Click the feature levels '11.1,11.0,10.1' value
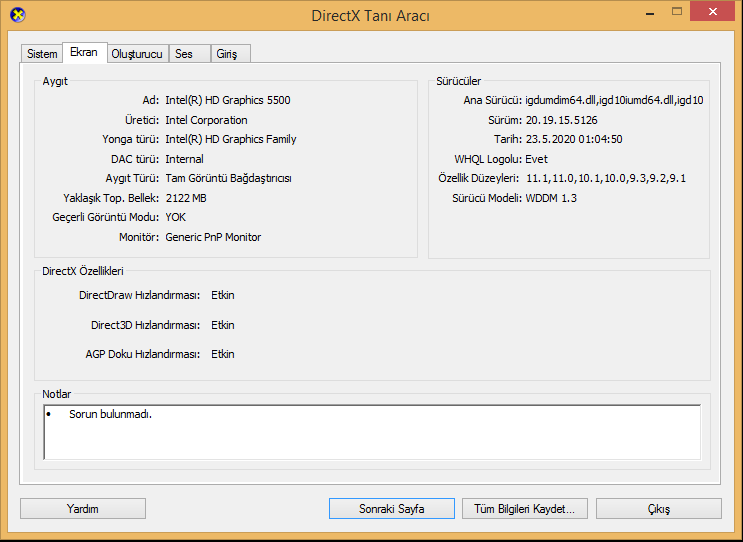This screenshot has width=743, height=542. pos(606,179)
